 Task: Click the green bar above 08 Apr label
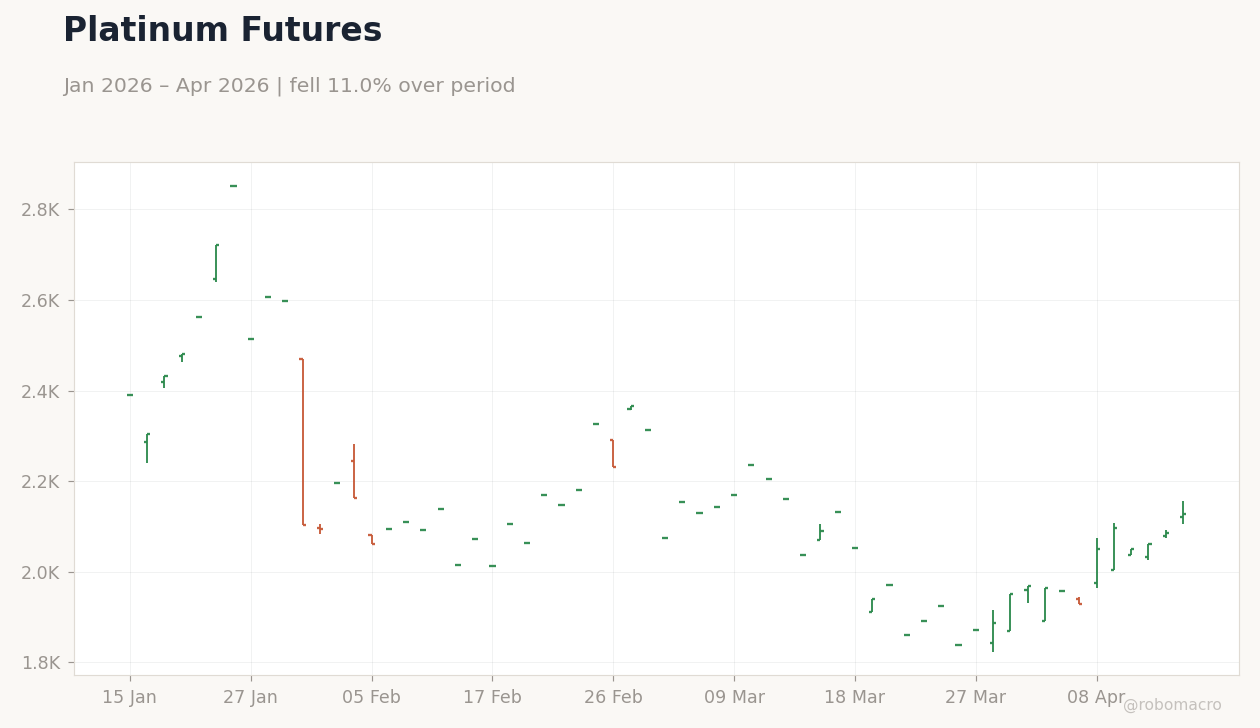(x=1097, y=563)
